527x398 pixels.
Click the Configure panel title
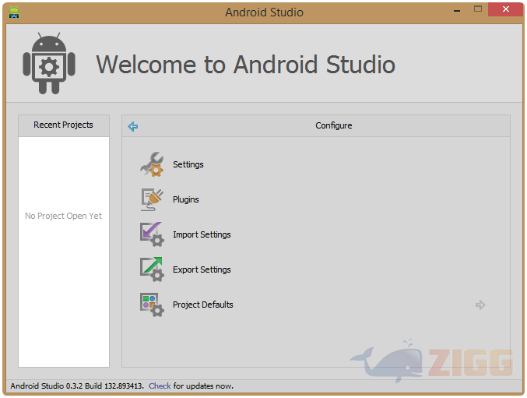point(334,126)
